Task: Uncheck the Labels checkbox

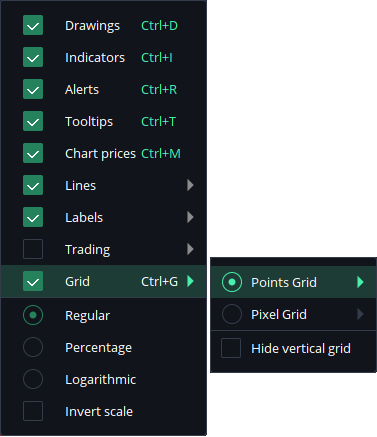Action: pos(33,217)
